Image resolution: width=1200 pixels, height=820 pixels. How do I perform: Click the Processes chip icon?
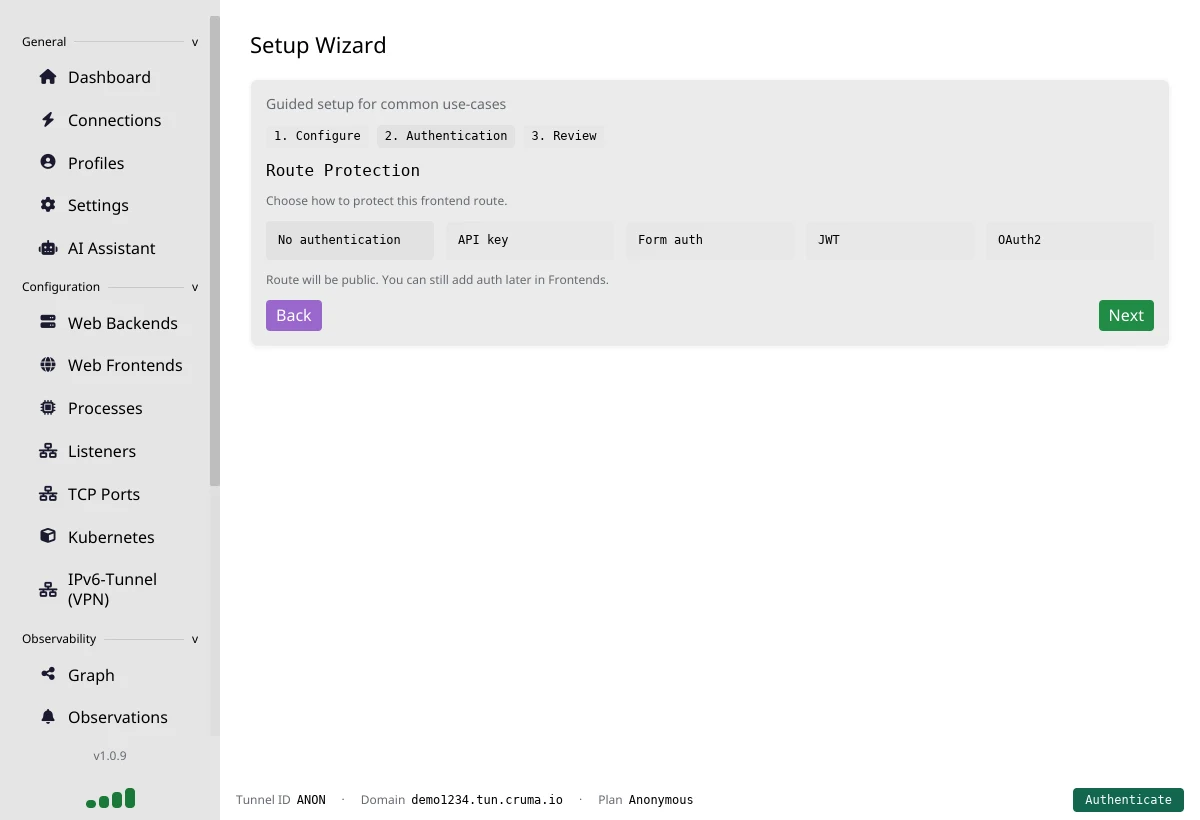[x=48, y=408]
